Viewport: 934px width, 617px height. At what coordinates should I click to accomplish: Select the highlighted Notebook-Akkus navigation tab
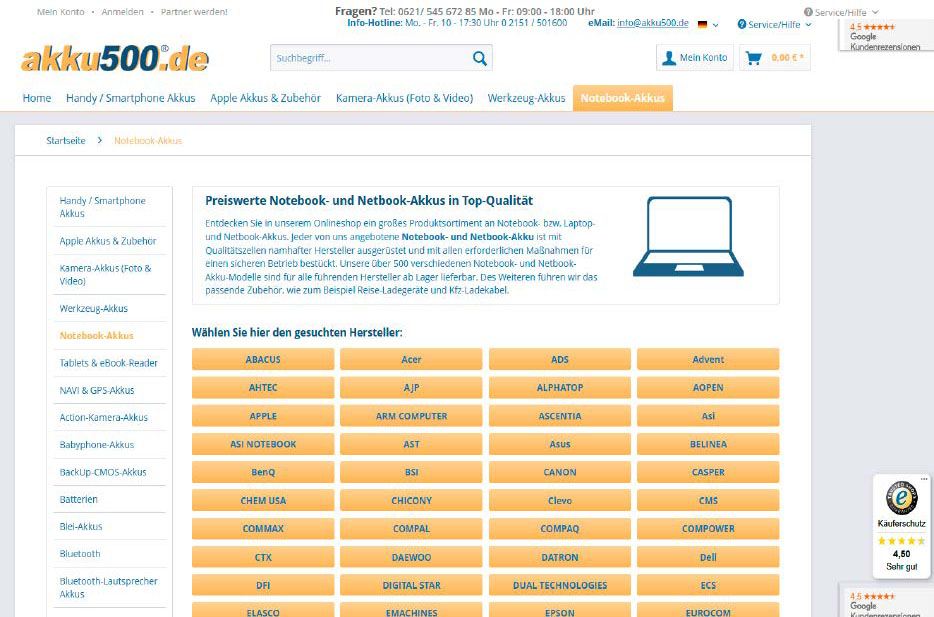(x=622, y=98)
